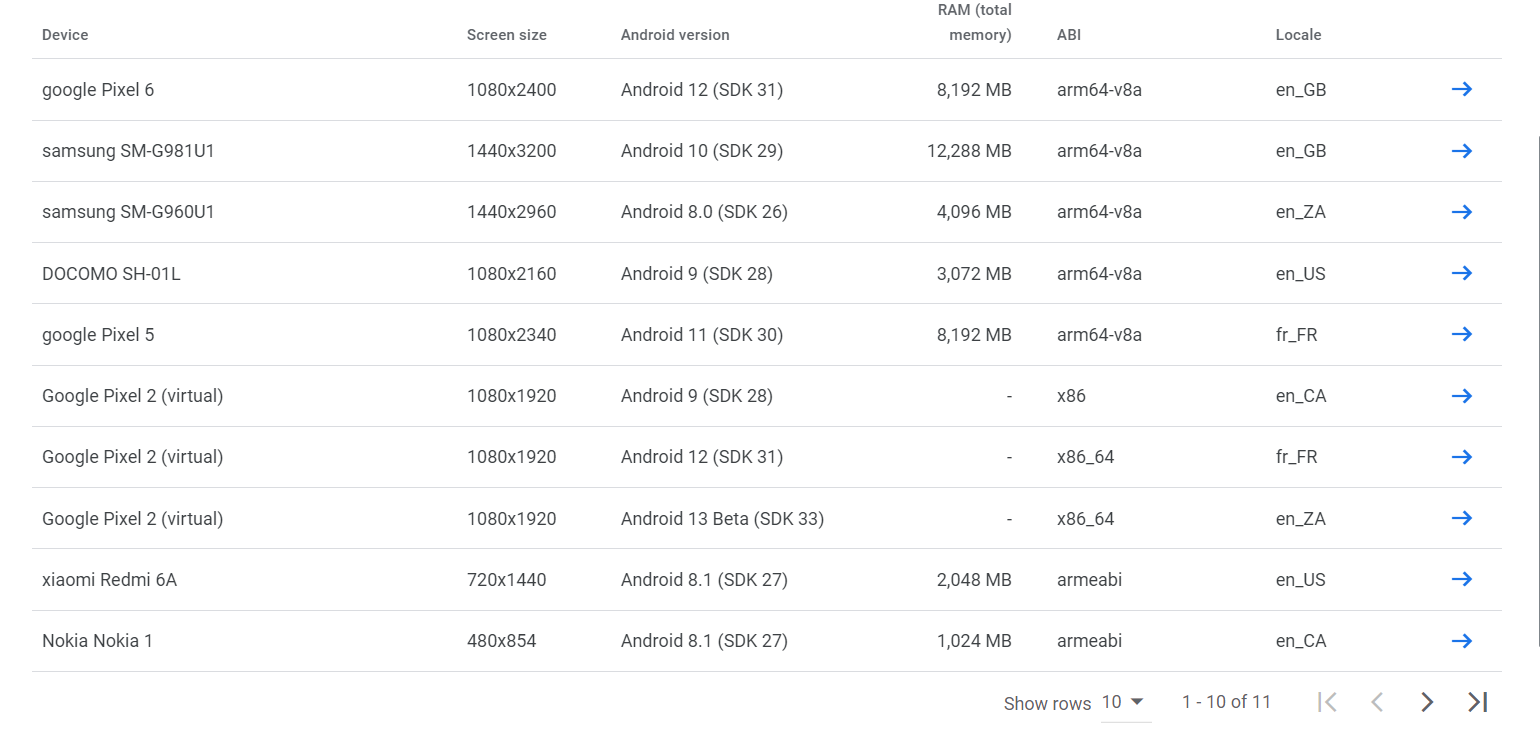Expand the rows-per-page selector arrow

pyautogui.click(x=1136, y=703)
